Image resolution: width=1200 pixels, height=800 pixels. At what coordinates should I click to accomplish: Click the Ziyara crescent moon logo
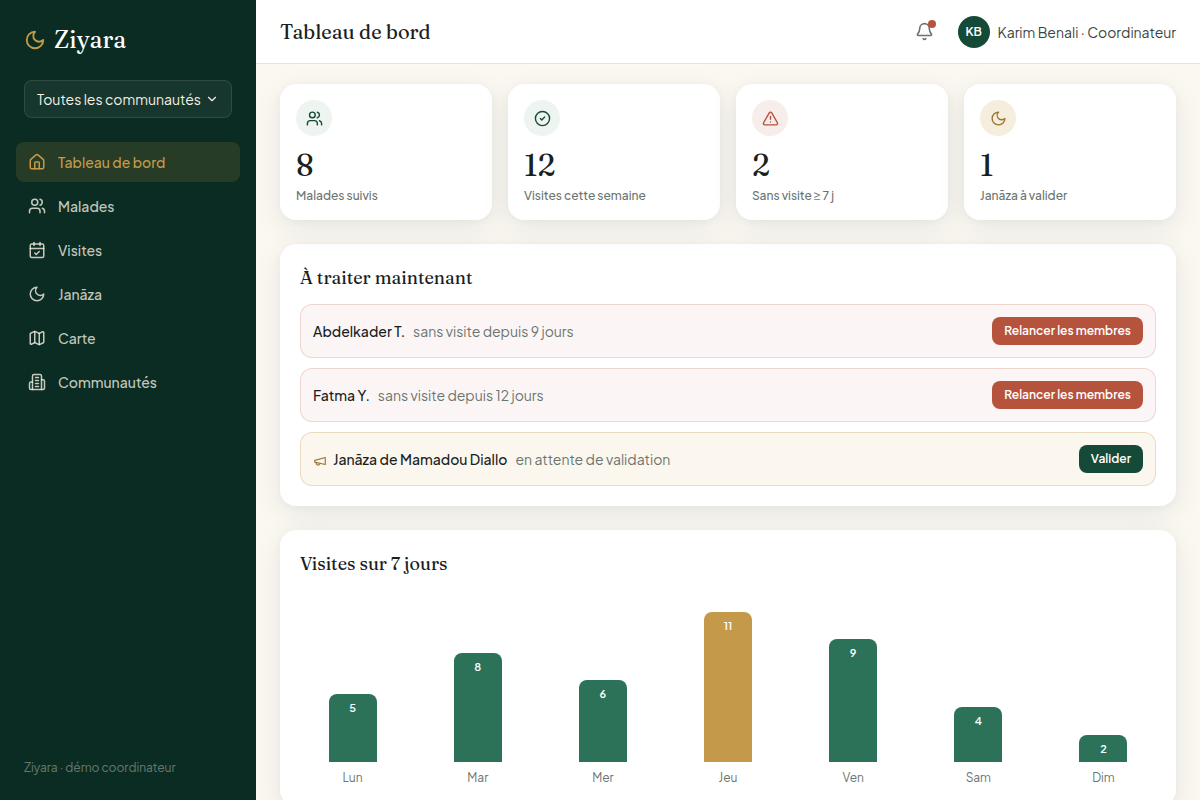click(x=35, y=40)
